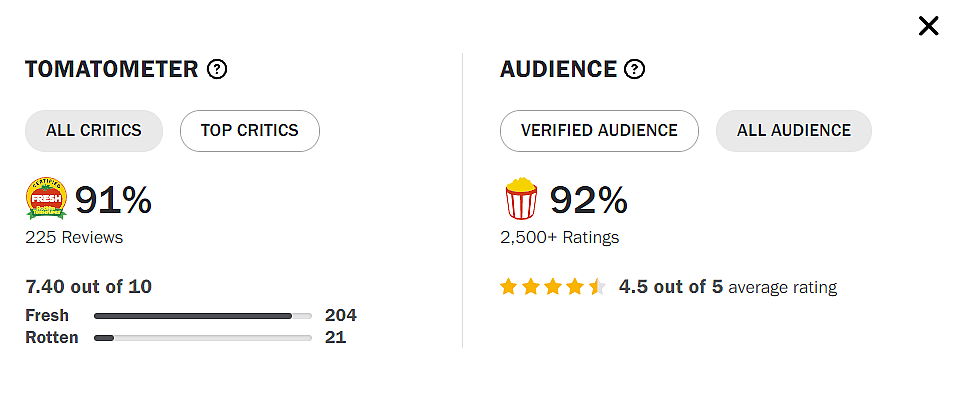The height and width of the screenshot is (403, 963).
Task: Click the 204 Fresh count
Action: tap(340, 316)
